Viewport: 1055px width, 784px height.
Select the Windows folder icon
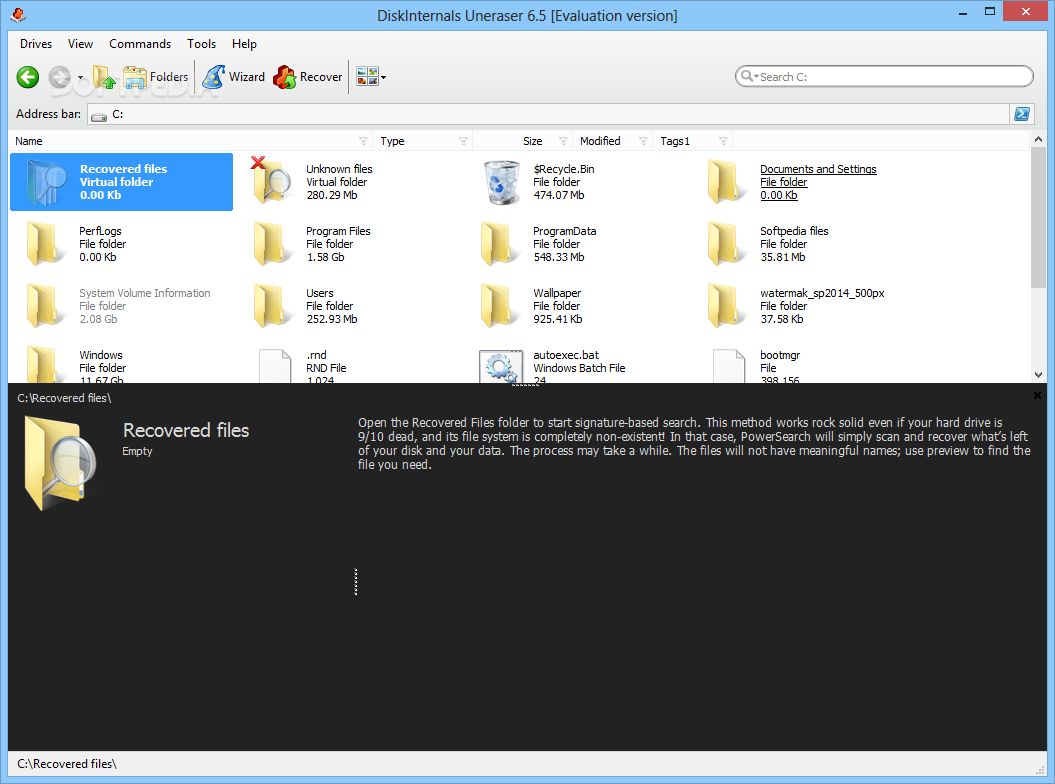coord(46,364)
